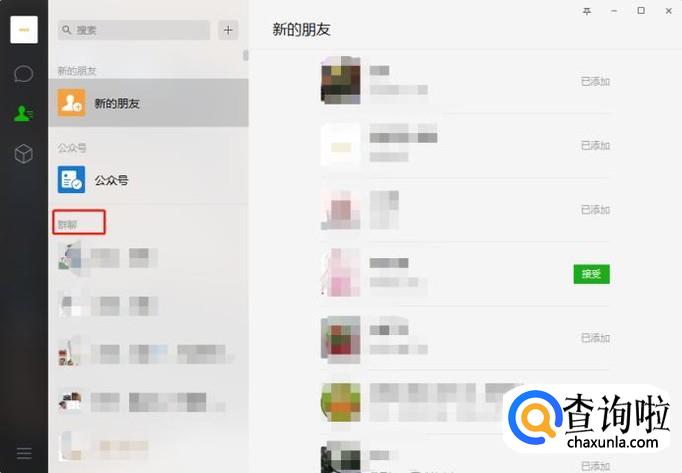The width and height of the screenshot is (682, 473).
Task: Click the plus add-friend button
Action: (228, 30)
